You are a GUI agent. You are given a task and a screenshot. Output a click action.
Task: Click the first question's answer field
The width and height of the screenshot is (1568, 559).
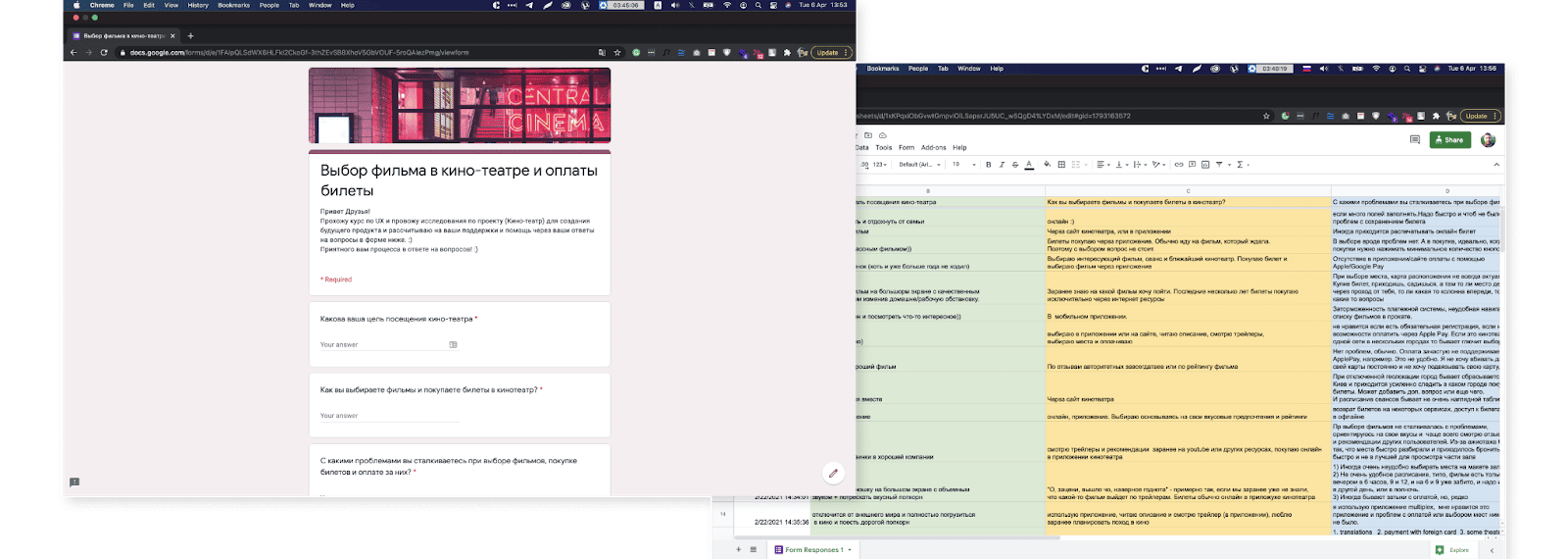click(382, 345)
